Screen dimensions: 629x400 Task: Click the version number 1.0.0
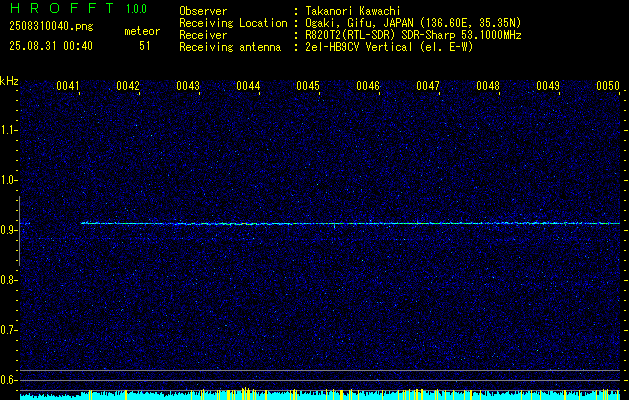pyautogui.click(x=136, y=8)
